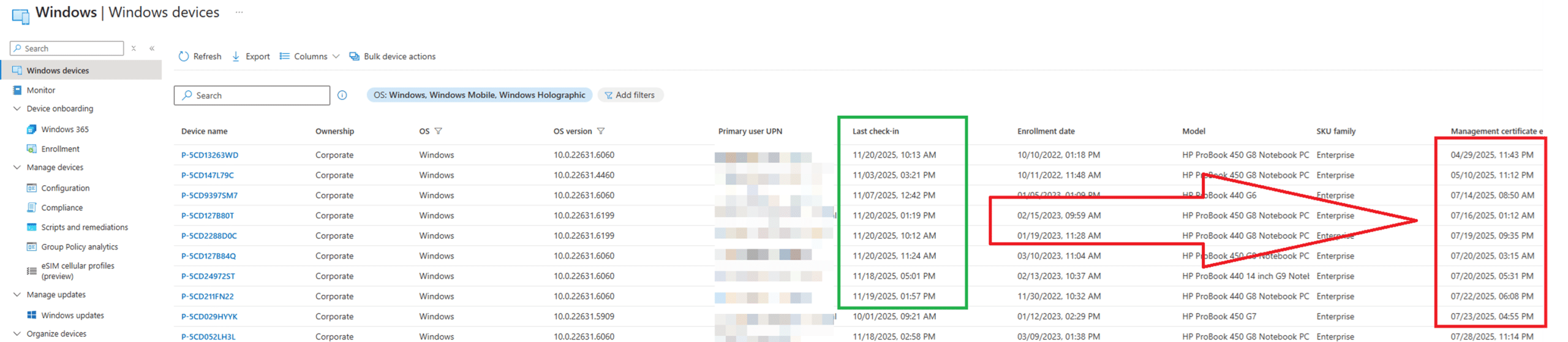
Task: Collapse the sidebar with double chevron
Action: click(152, 48)
